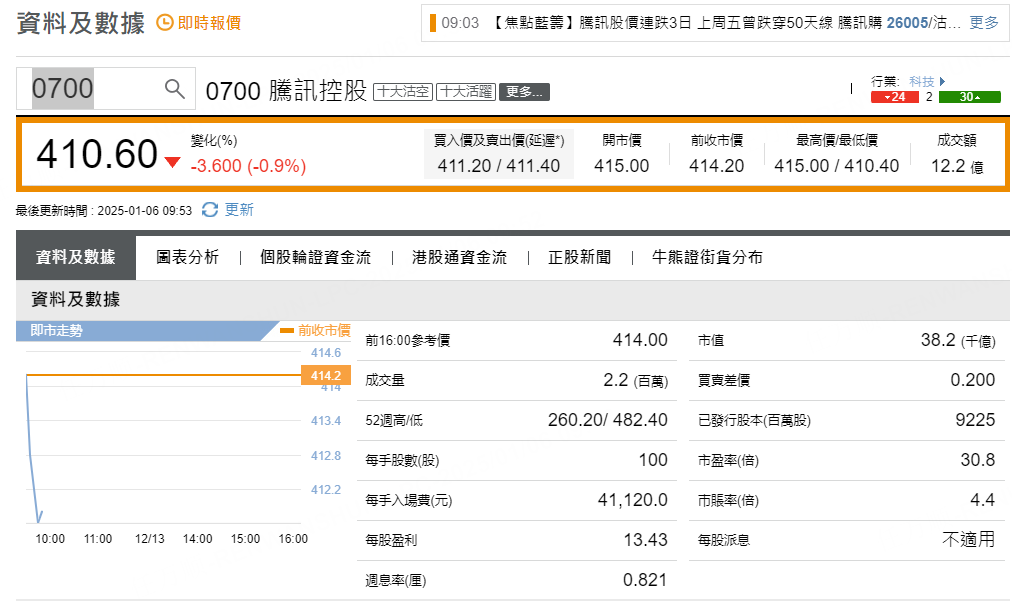Viewport: 1012px width, 601px height.
Task: Click the 已發行股本 9225 value
Action: pos(975,420)
